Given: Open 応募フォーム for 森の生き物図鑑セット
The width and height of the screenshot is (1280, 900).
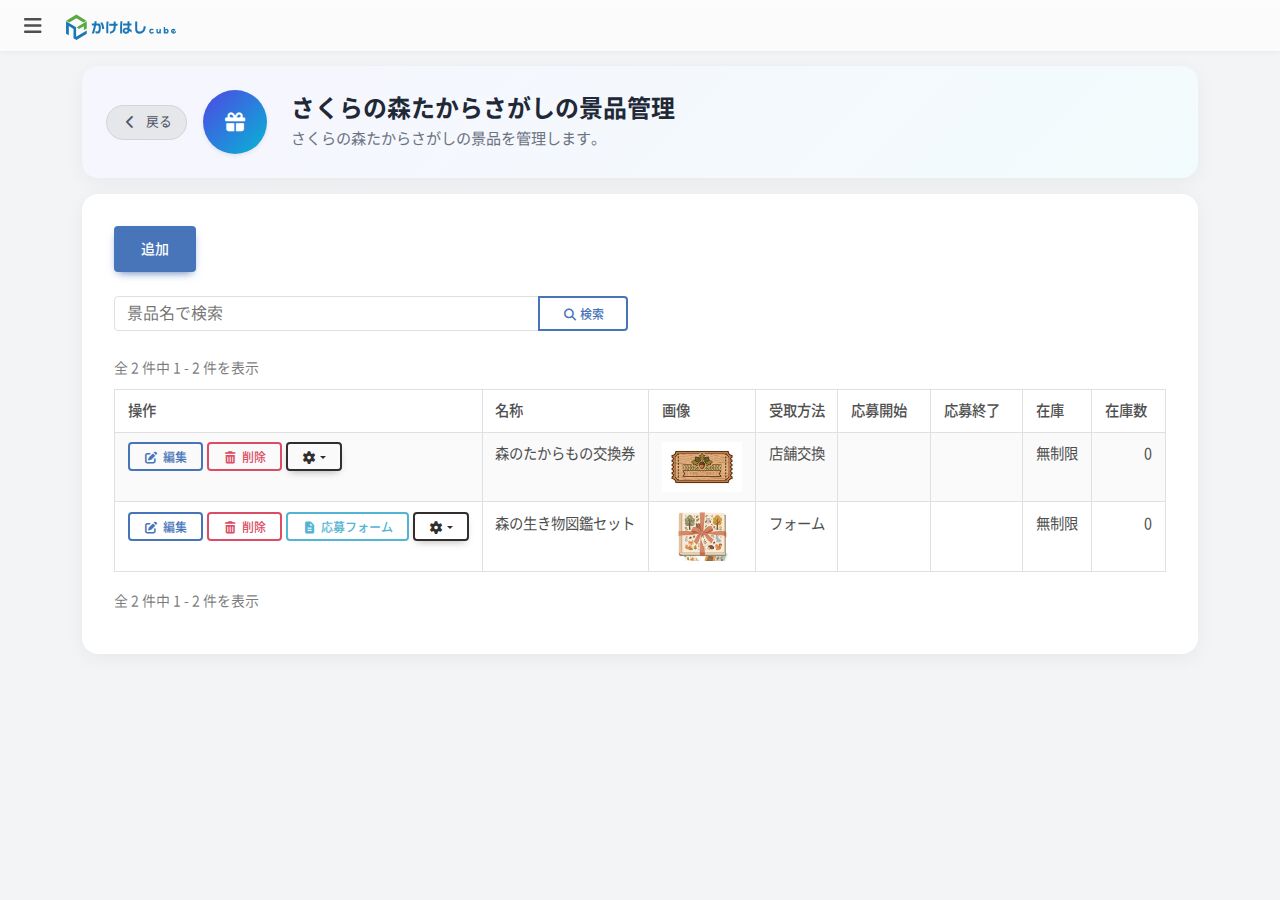Looking at the screenshot, I should tap(348, 527).
